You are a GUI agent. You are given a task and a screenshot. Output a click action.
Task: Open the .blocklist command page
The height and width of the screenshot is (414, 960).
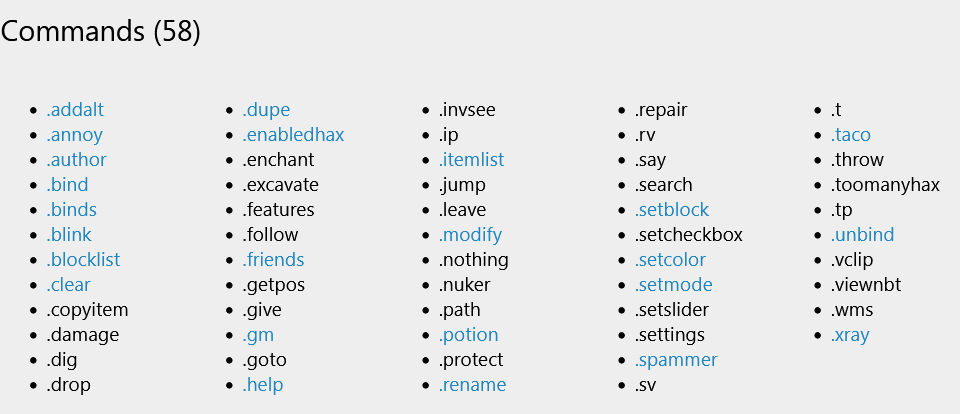tap(83, 260)
